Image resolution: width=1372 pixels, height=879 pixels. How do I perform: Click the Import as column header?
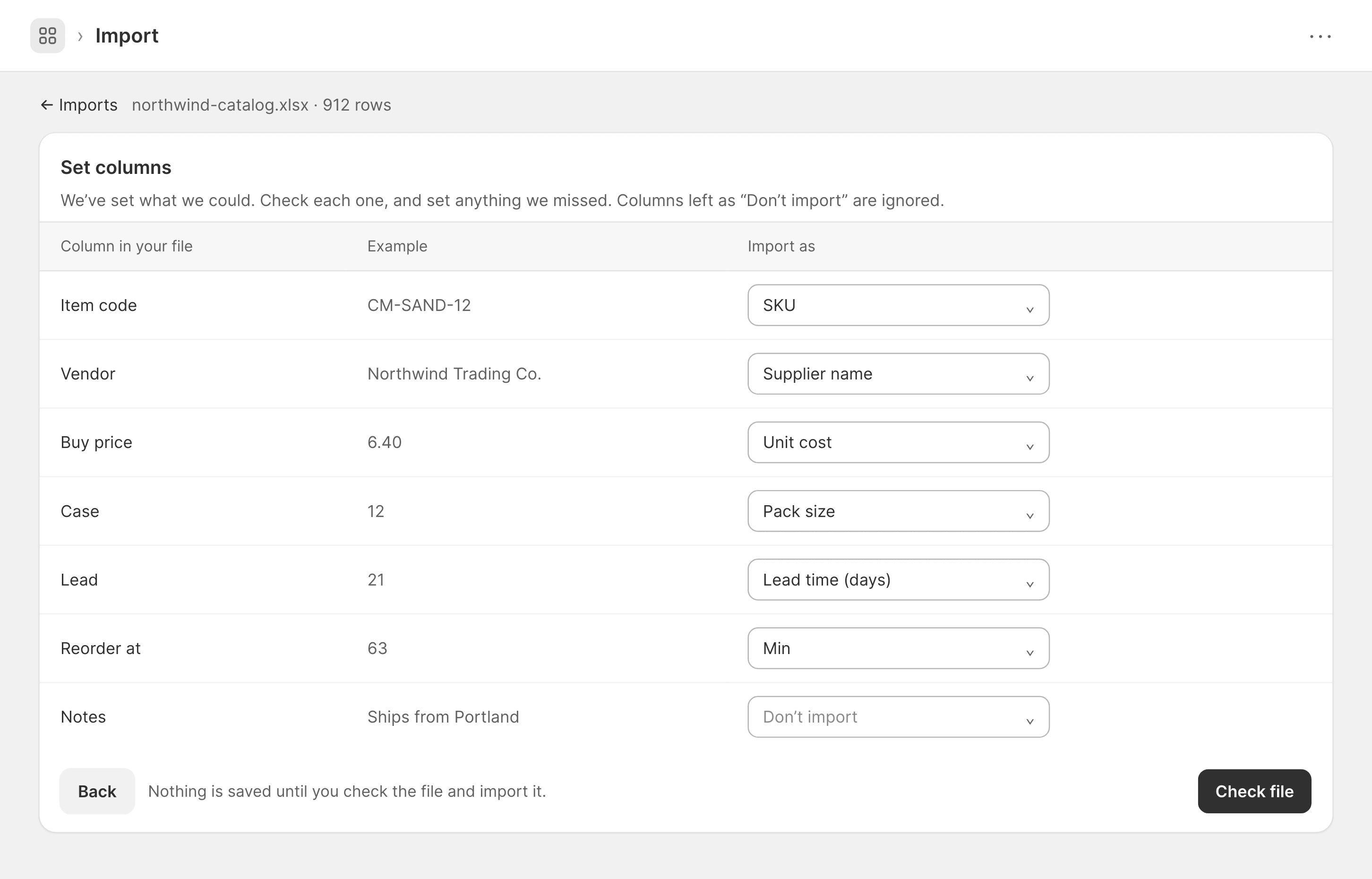781,246
